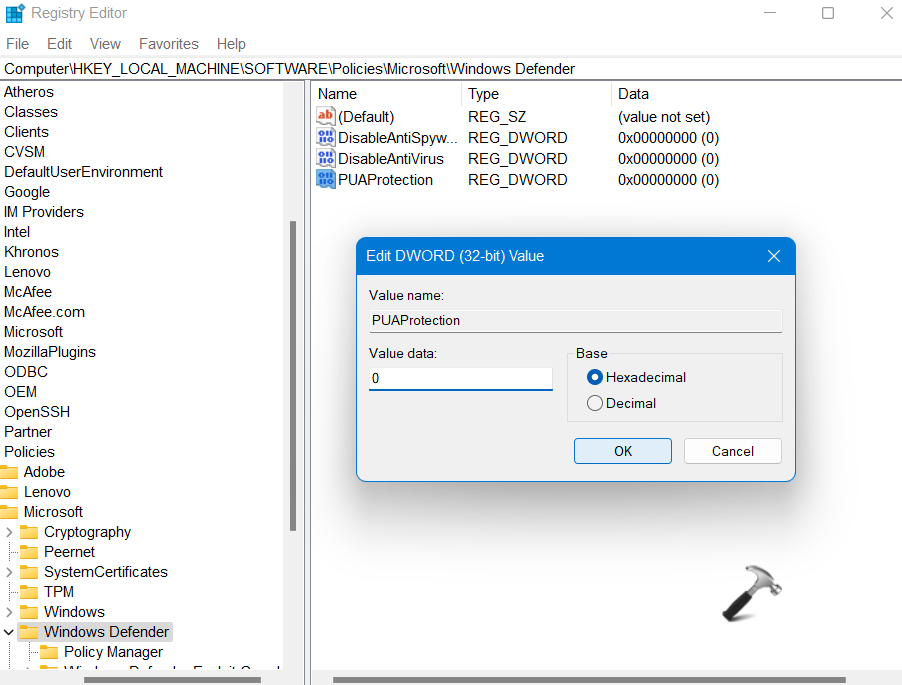Collapse the Windows Defender key
902x685 pixels.
pyautogui.click(x=9, y=632)
